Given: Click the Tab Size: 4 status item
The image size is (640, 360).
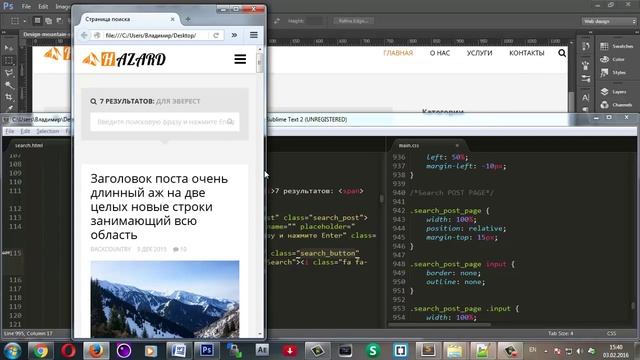Looking at the screenshot, I should (x=560, y=333).
